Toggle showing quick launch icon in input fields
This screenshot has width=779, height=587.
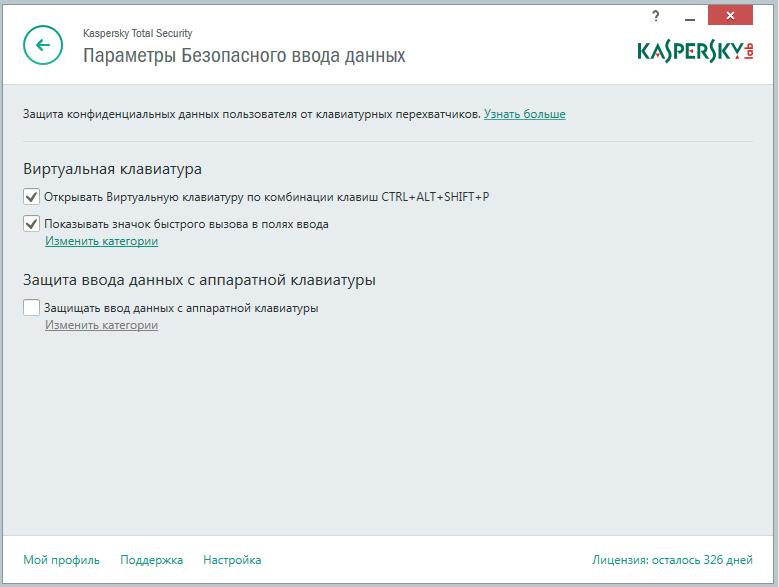[x=31, y=224]
